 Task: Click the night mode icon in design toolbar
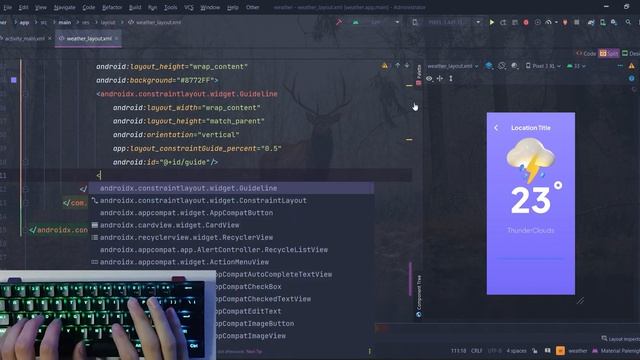514,66
